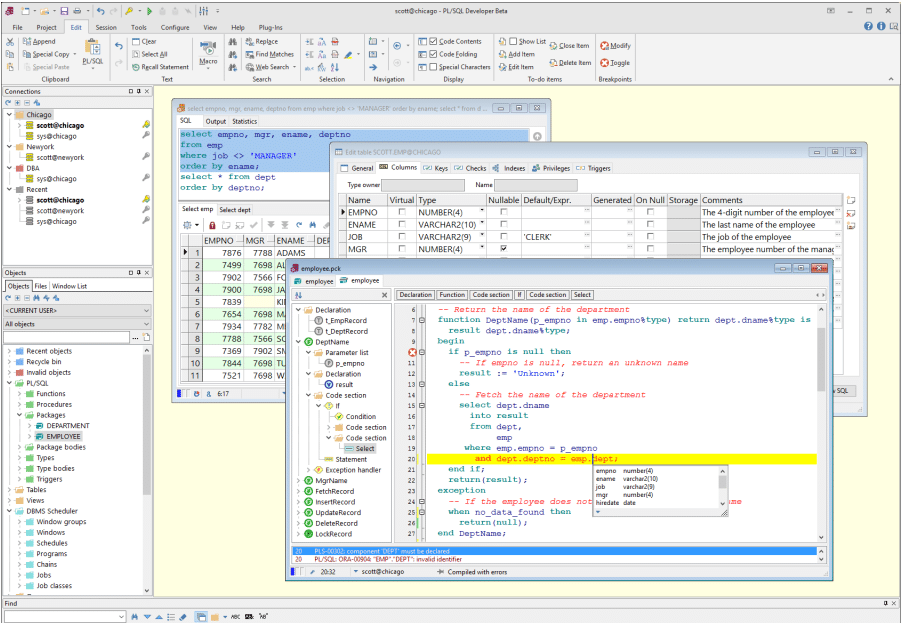The width and height of the screenshot is (902, 623).
Task: Toggle the Virtual checkbox for ENAME
Action: [x=403, y=225]
